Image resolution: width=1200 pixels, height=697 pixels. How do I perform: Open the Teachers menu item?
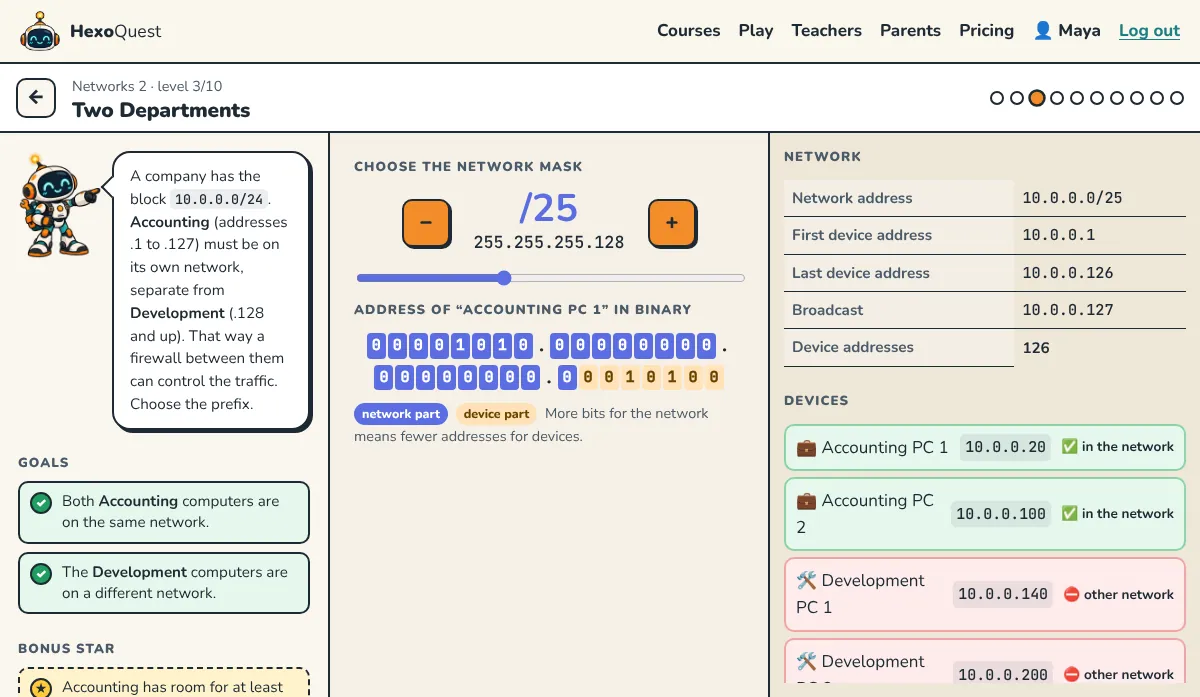click(827, 31)
